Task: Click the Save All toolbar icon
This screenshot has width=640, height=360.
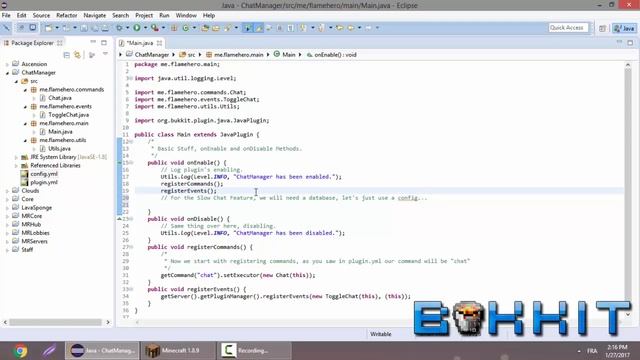Action: [94, 28]
